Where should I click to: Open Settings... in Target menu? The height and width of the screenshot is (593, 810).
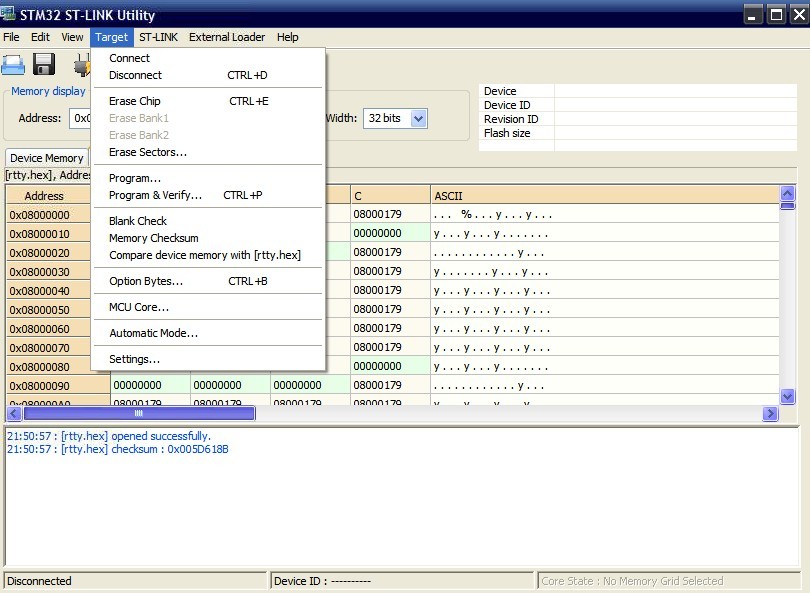208,358
